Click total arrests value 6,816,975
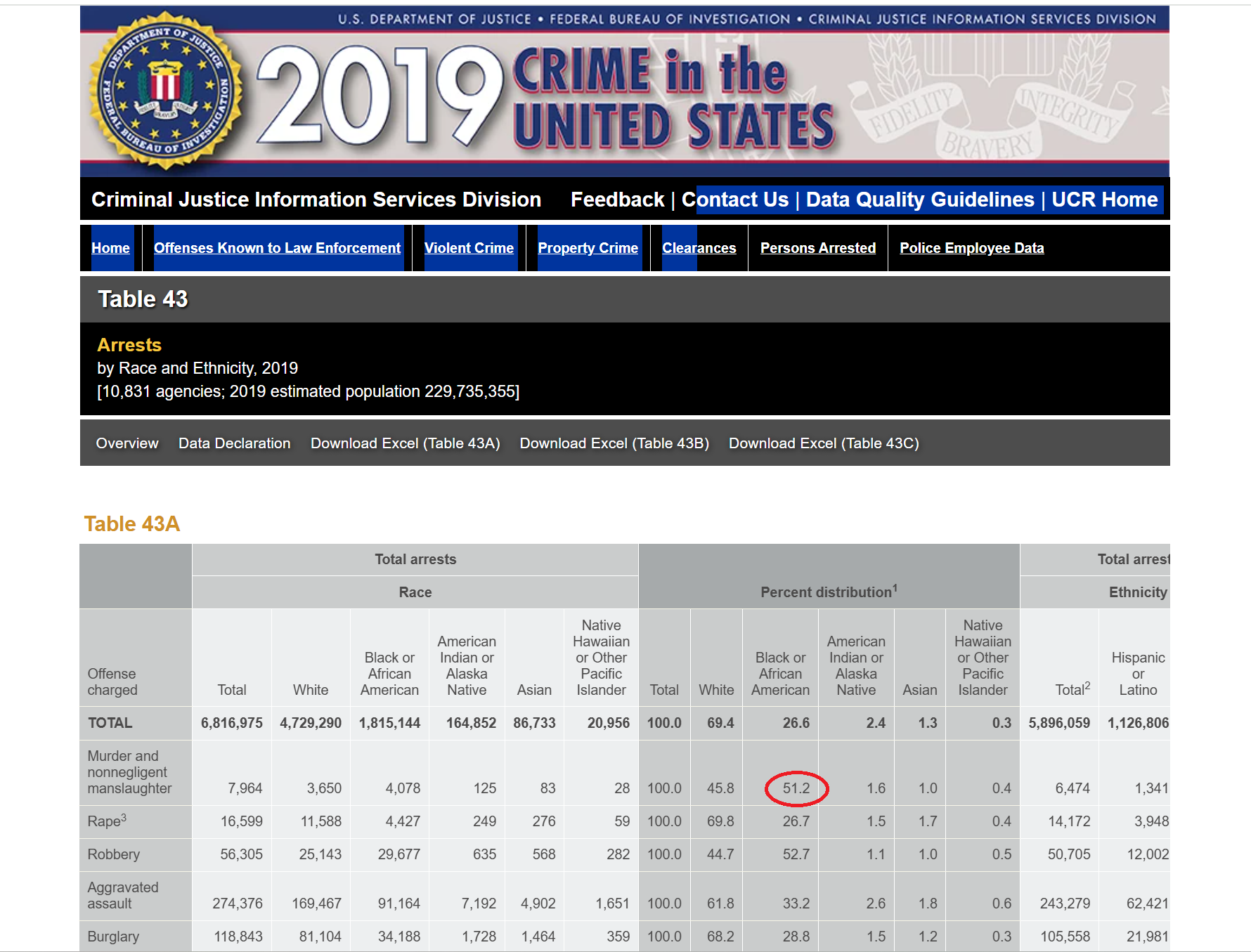This screenshot has width=1251, height=952. click(x=232, y=723)
